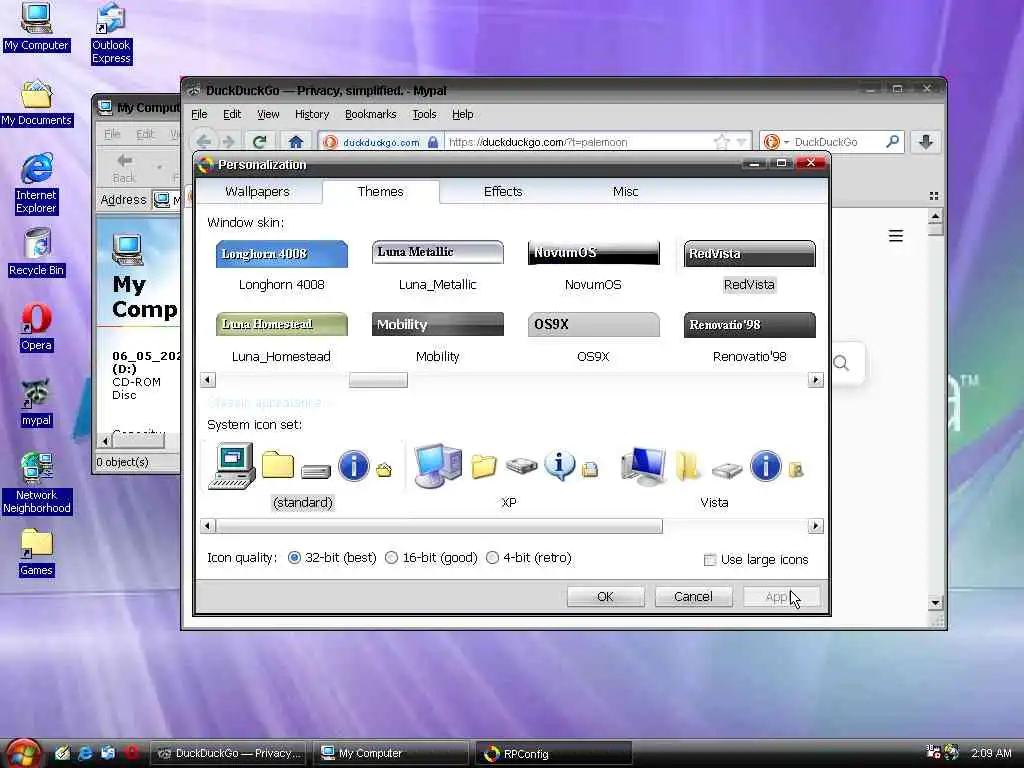Click Back in My Computer window

[x=124, y=168]
